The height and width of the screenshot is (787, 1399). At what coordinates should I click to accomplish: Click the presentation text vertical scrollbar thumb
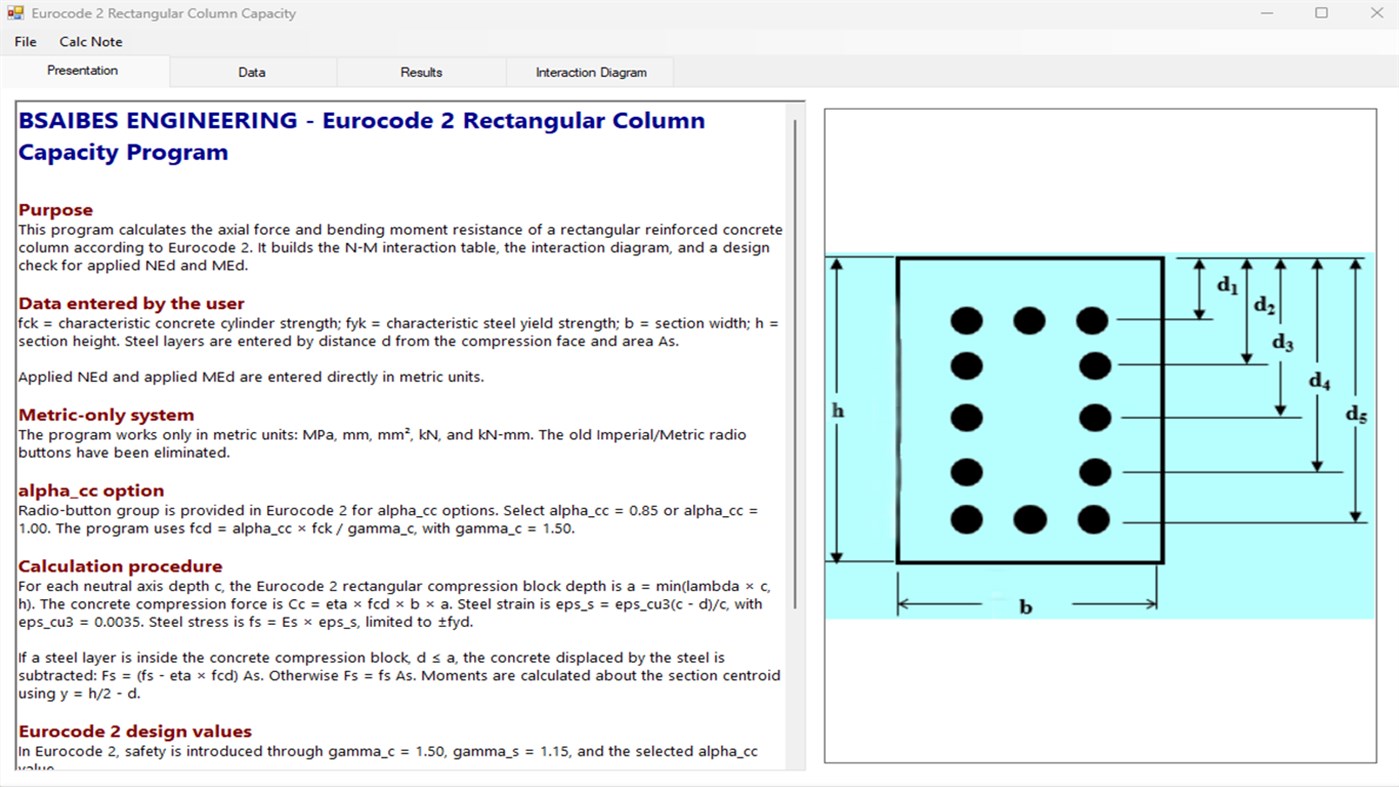click(796, 363)
